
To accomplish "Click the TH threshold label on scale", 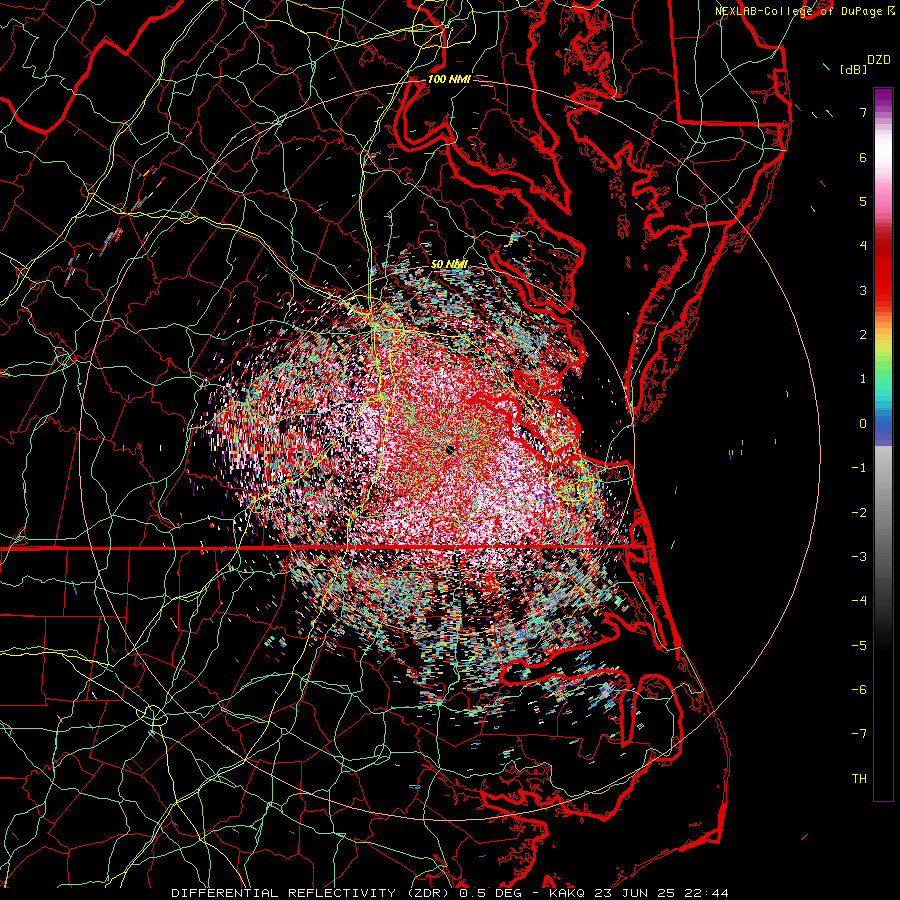I will [859, 779].
